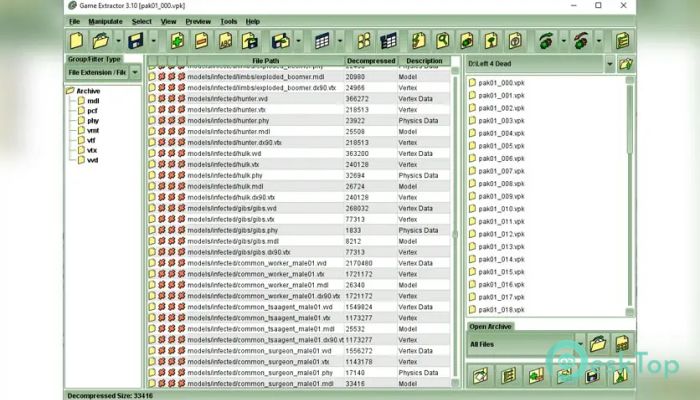700x400 pixels.
Task: Select the vvd tree item
Action: tap(92, 160)
